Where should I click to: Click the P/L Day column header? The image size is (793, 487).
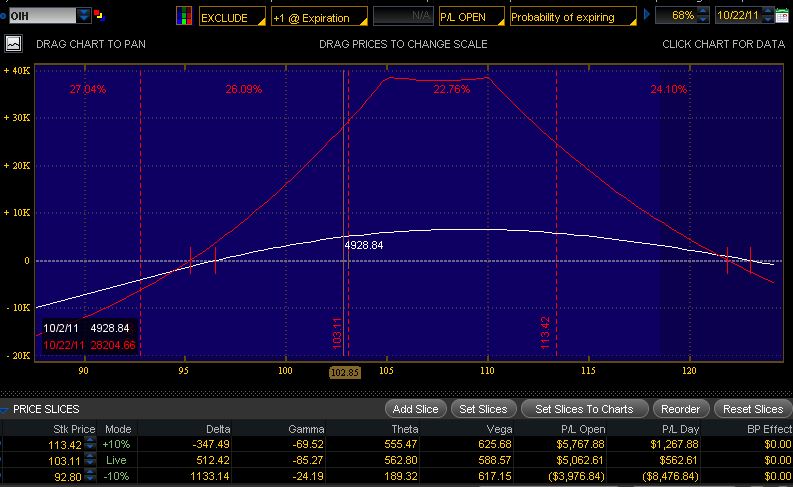coord(680,429)
